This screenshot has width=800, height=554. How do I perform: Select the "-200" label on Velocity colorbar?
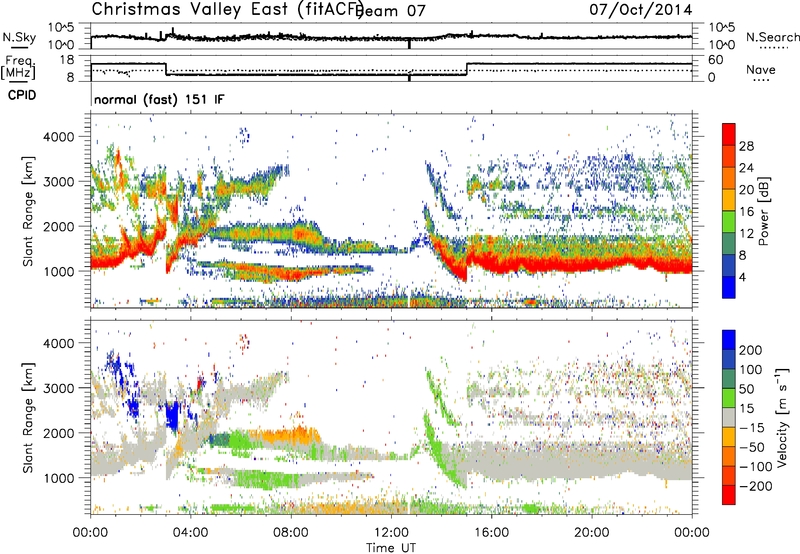pyautogui.click(x=755, y=486)
